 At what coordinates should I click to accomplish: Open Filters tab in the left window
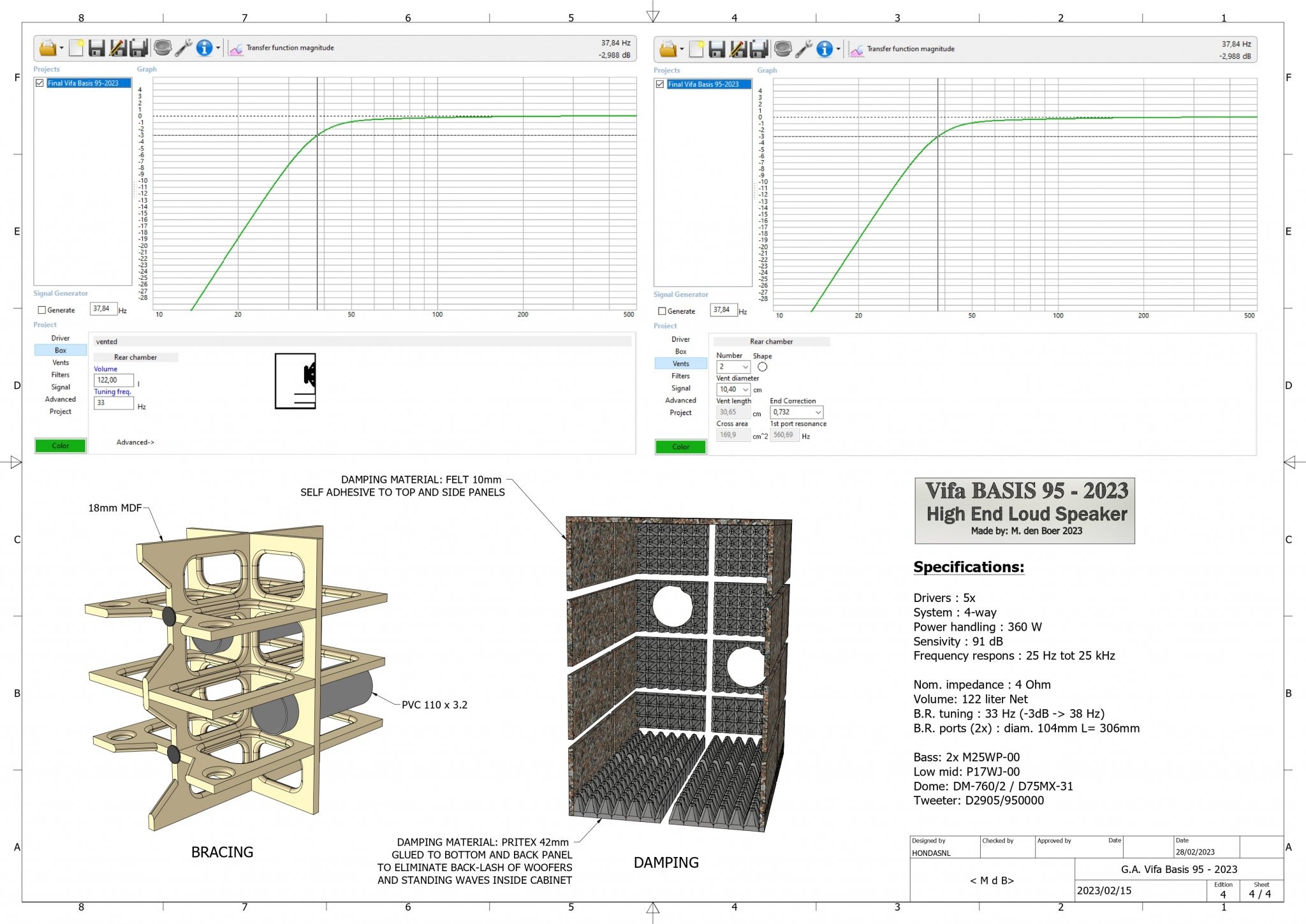(61, 374)
